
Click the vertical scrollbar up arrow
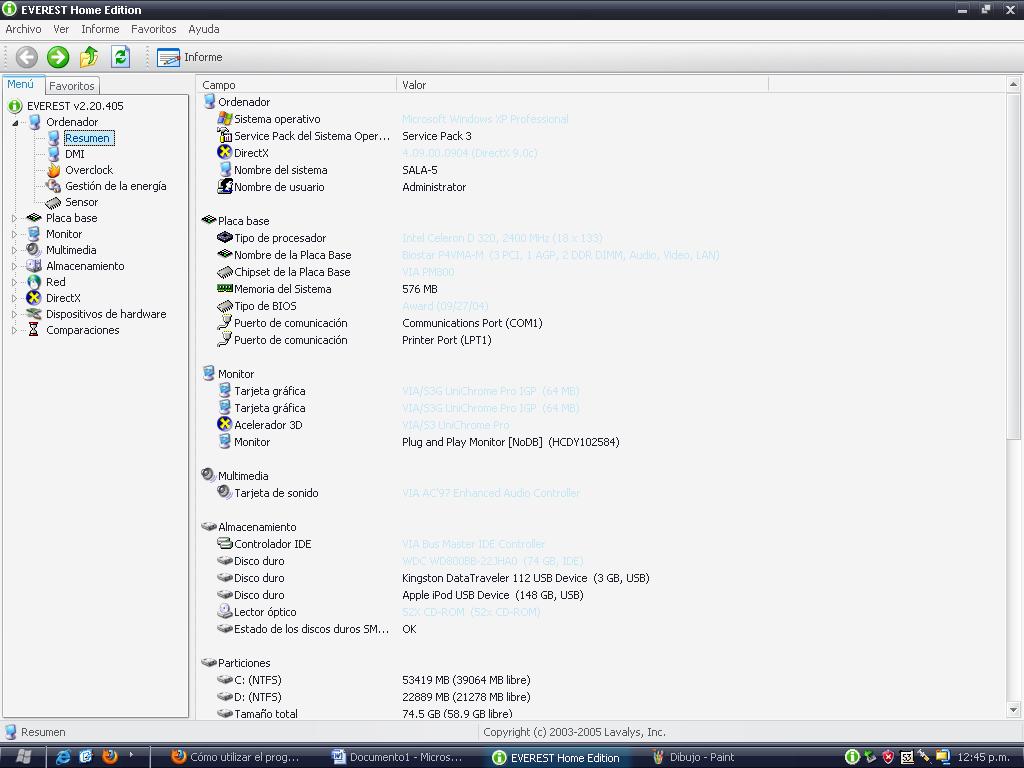coord(1013,84)
